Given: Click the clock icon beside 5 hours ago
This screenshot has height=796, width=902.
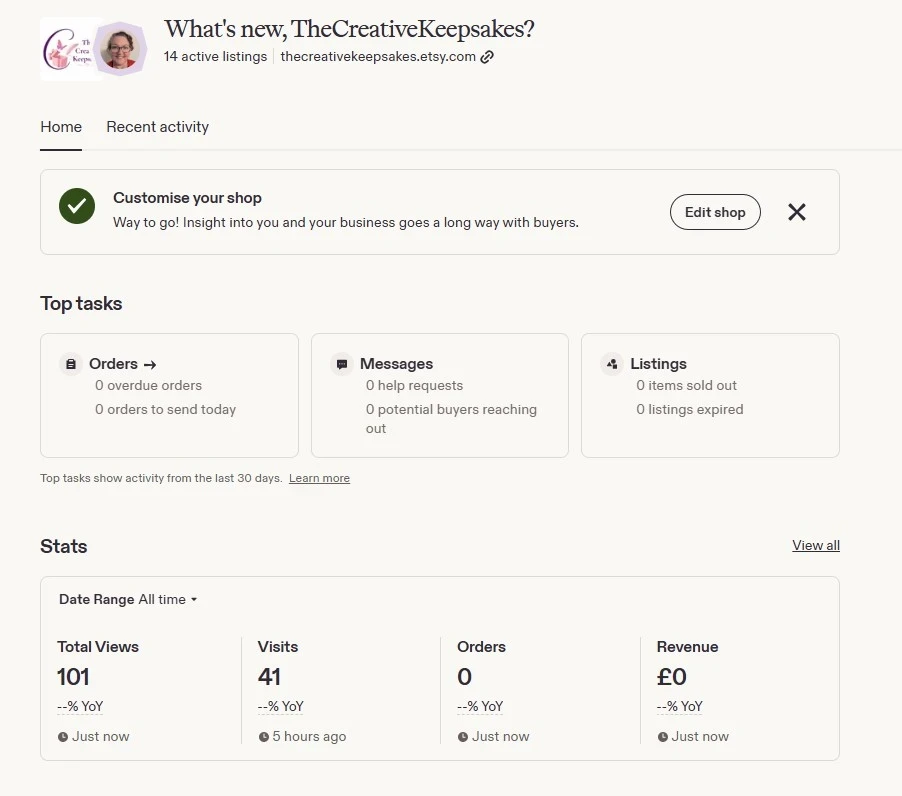Looking at the screenshot, I should 263,737.
